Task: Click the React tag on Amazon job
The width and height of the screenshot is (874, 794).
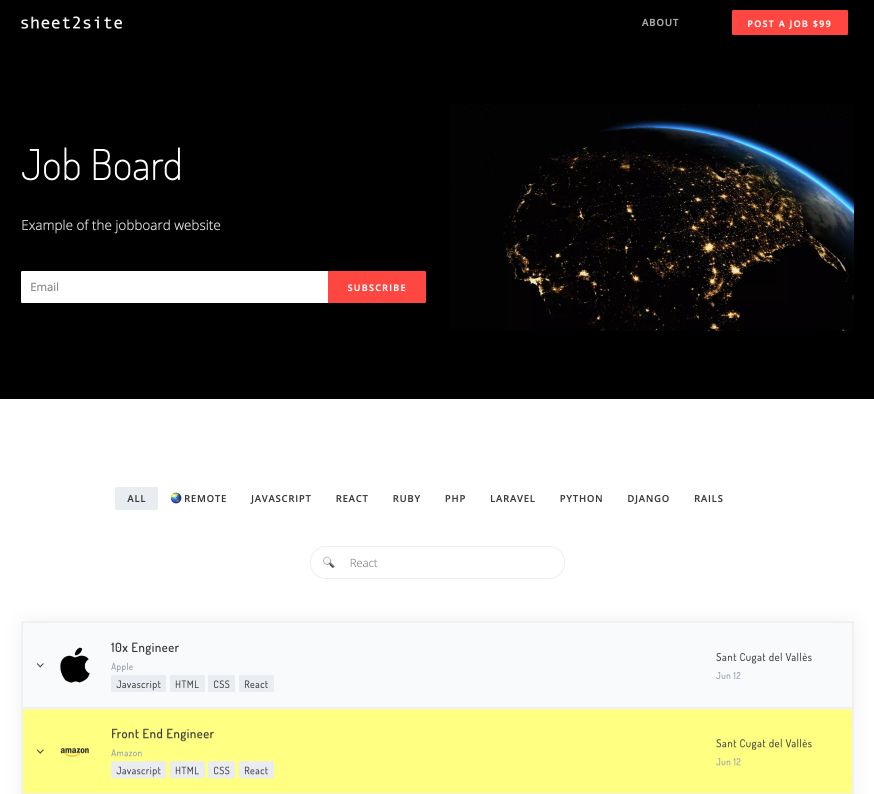Action: [x=256, y=770]
